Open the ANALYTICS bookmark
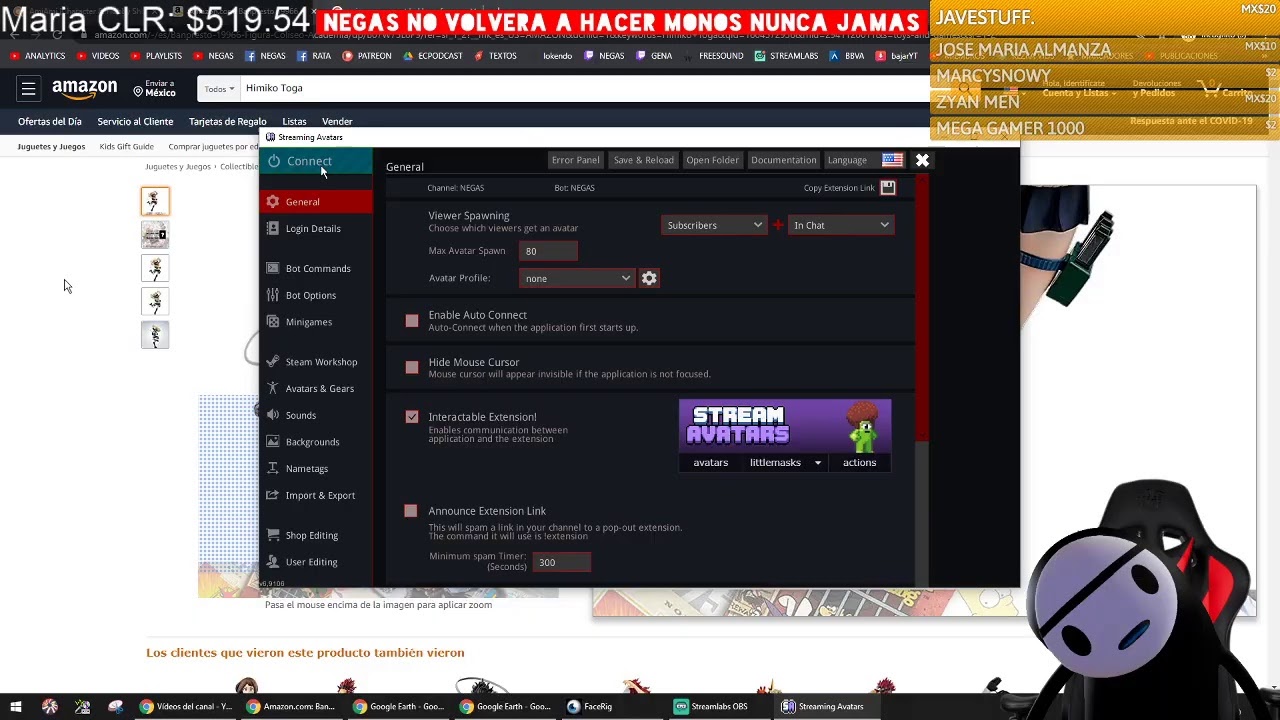The height and width of the screenshot is (720, 1280). [38, 56]
